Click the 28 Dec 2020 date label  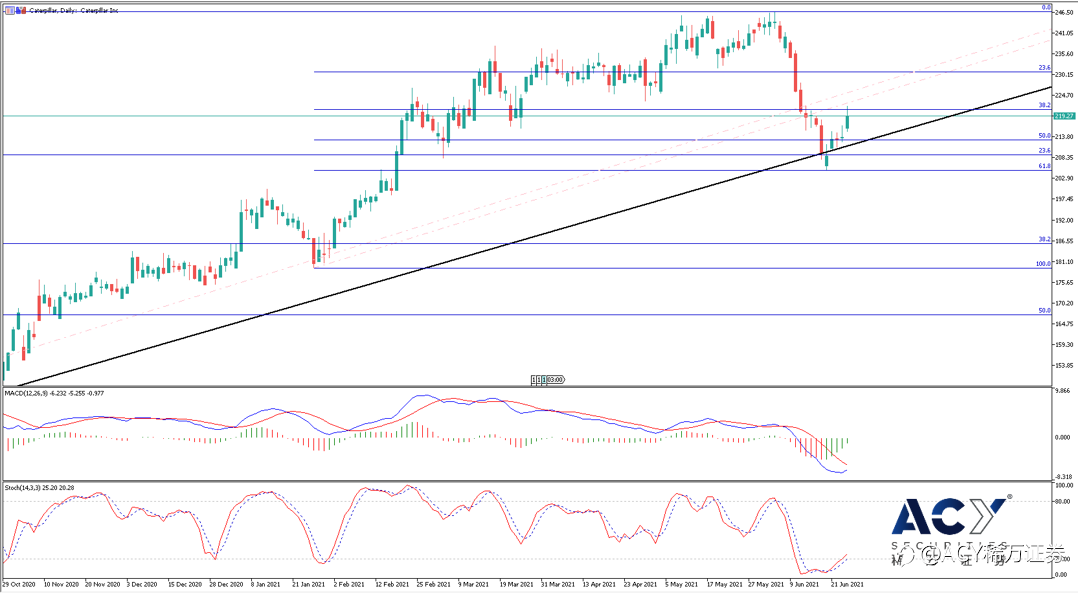click(227, 585)
